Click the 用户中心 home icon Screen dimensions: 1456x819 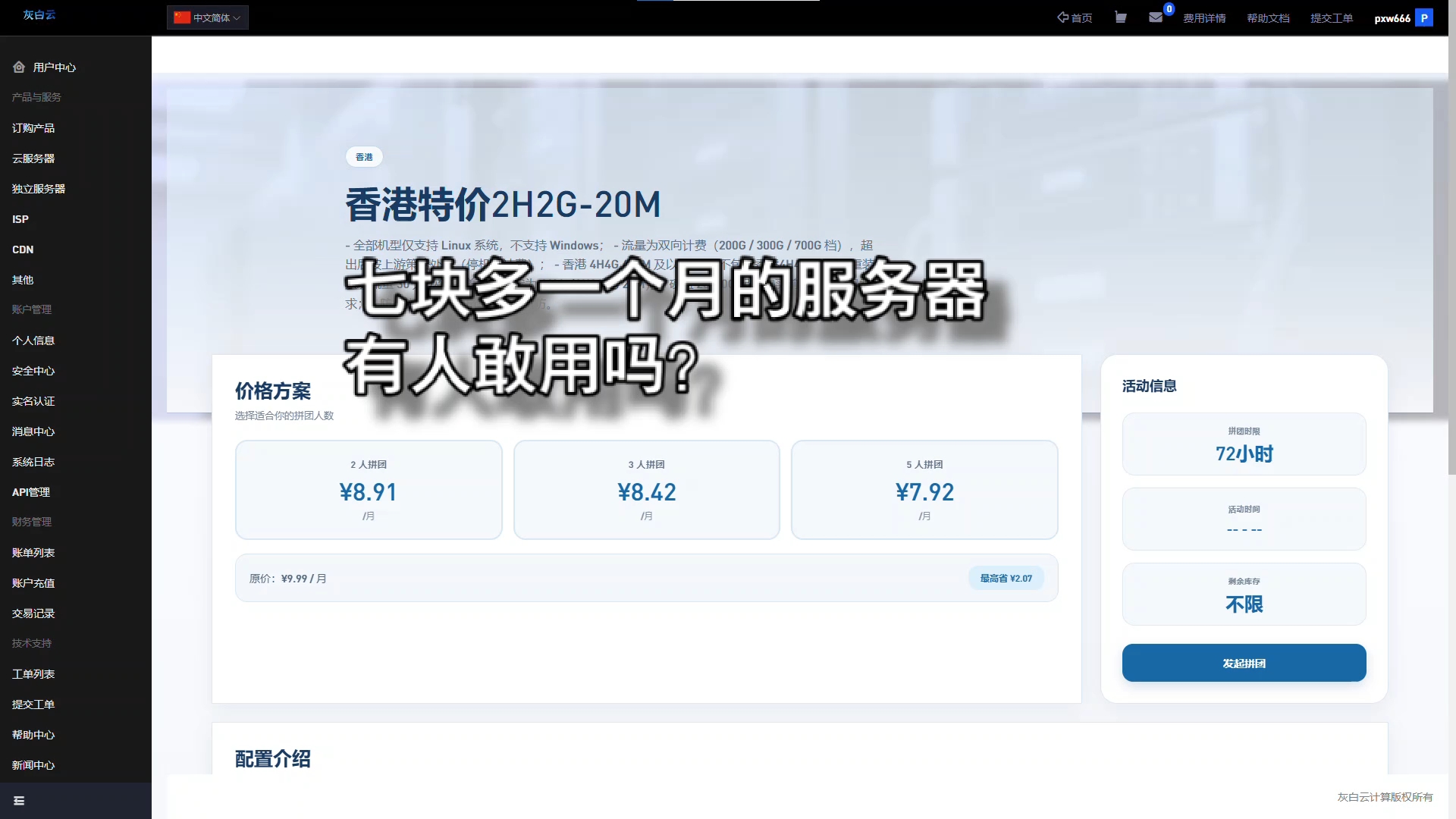click(19, 67)
